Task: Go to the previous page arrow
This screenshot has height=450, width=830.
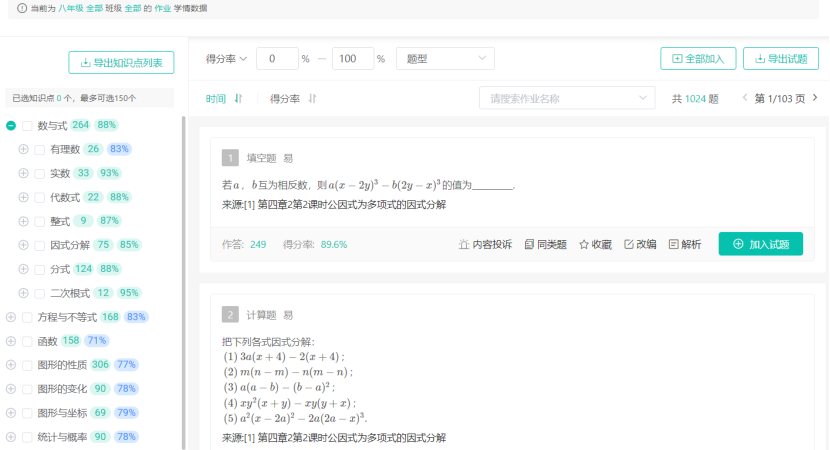Action: point(745,97)
